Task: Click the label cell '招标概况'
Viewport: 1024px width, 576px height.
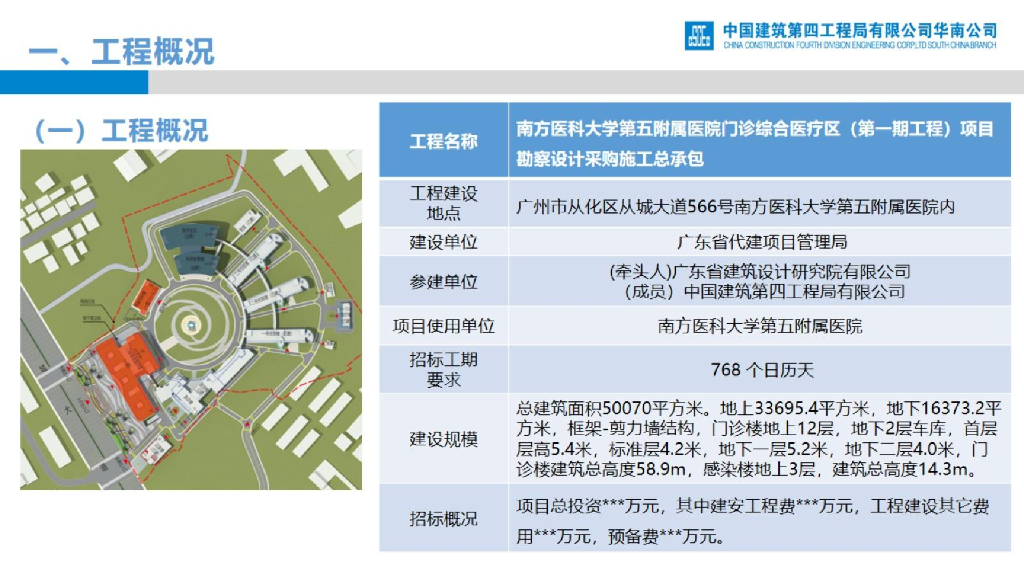Action: point(443,519)
